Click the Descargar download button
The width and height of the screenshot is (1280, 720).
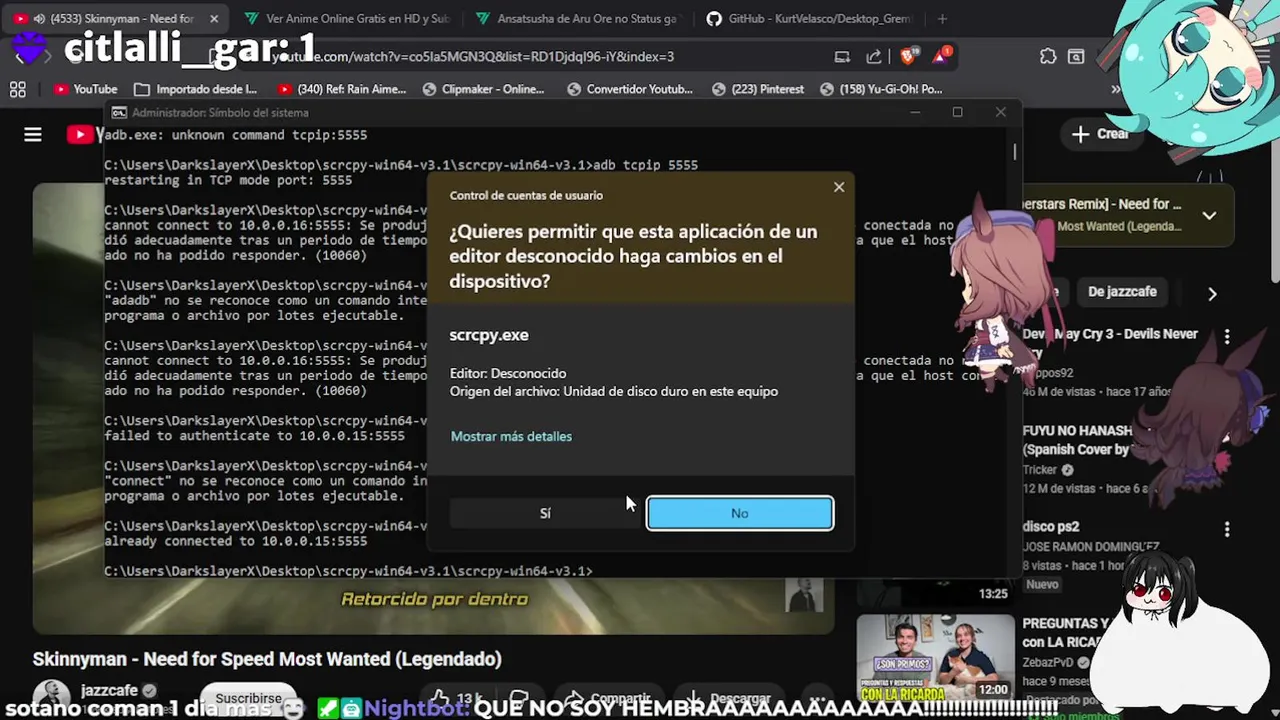[729, 699]
